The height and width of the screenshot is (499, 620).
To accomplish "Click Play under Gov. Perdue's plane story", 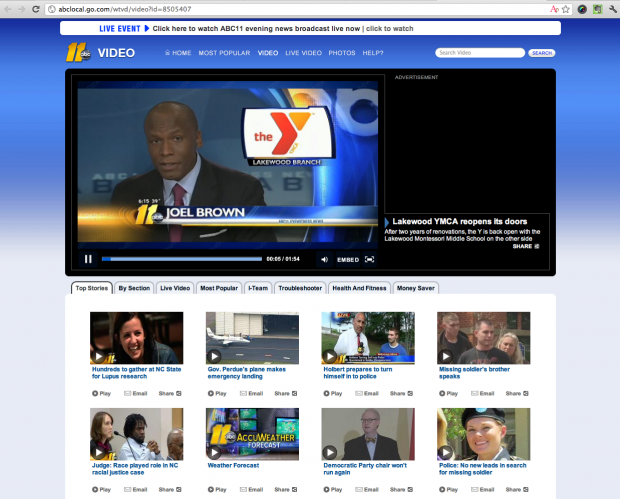I will (217, 393).
